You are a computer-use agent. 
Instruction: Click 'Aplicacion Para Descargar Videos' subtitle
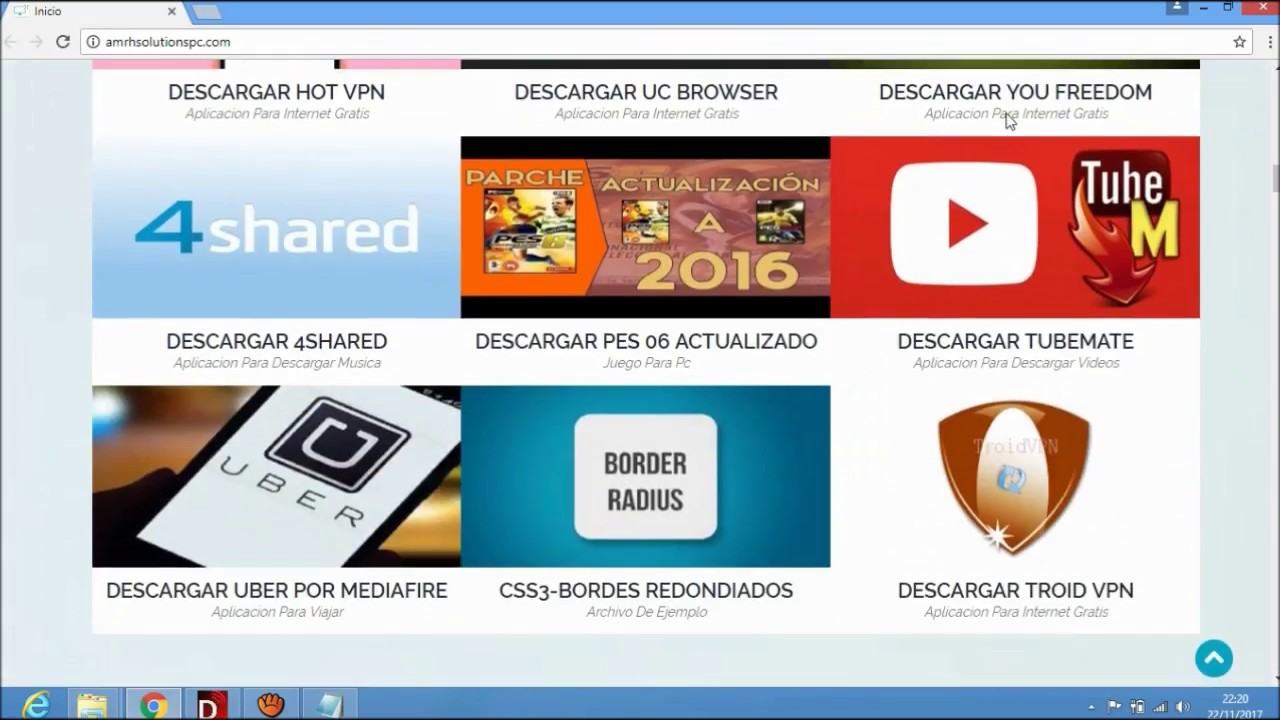point(1016,363)
